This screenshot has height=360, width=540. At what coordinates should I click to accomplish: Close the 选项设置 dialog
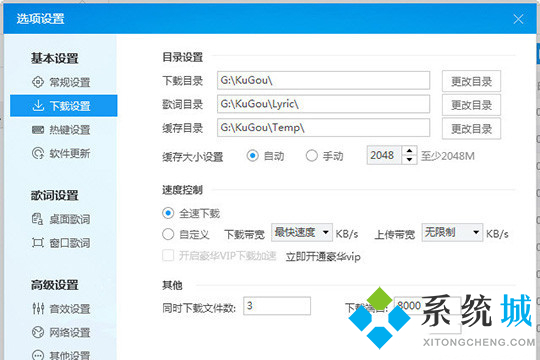(518, 19)
